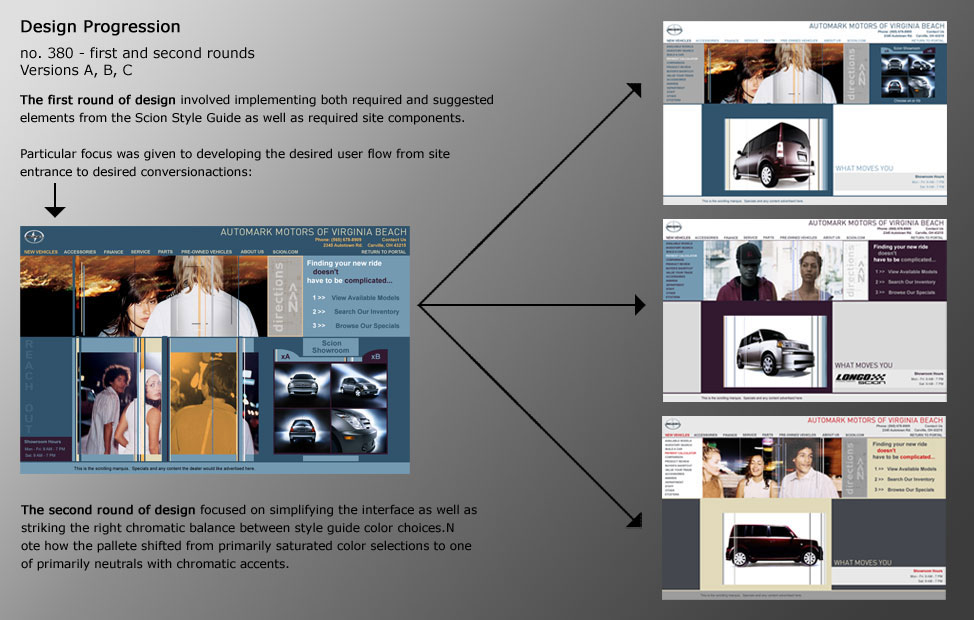
Task: Click the directions banner in the large blue mockup
Action: (285, 296)
